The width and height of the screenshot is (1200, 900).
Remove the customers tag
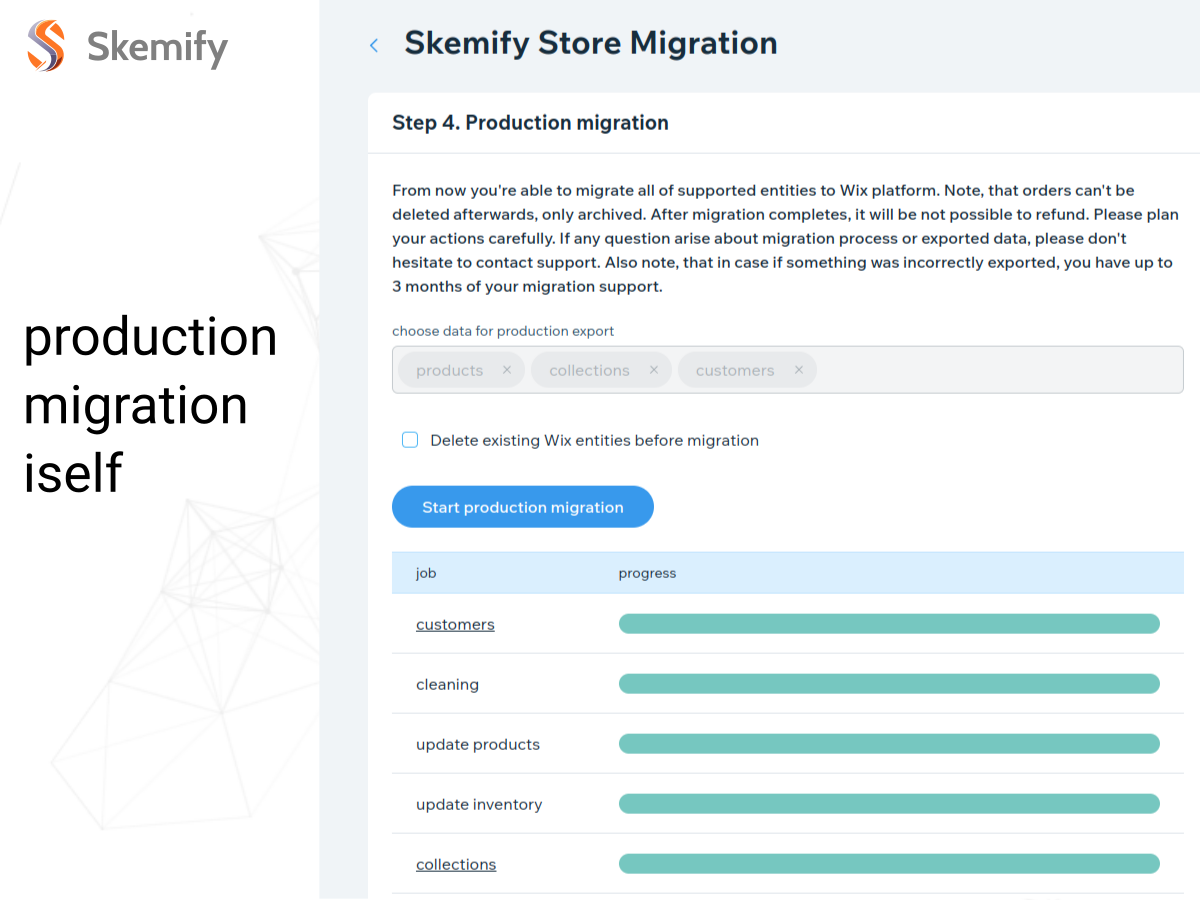(x=799, y=370)
